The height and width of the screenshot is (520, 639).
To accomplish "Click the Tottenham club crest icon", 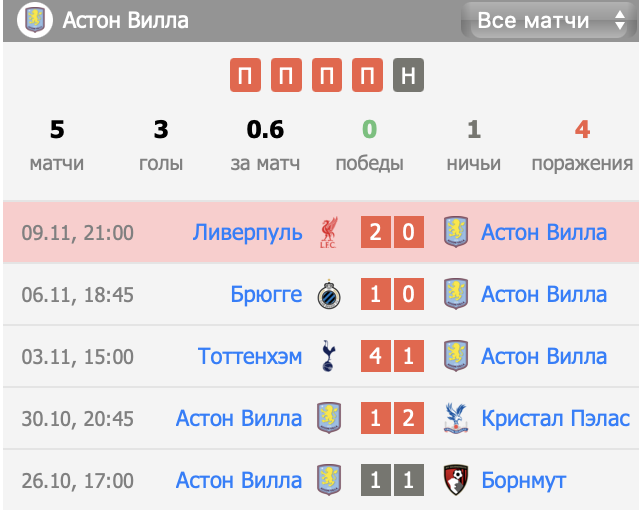I will [328, 357].
